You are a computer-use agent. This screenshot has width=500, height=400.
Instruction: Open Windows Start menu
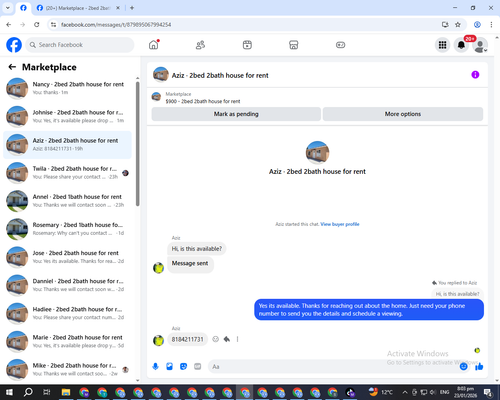tap(9, 392)
